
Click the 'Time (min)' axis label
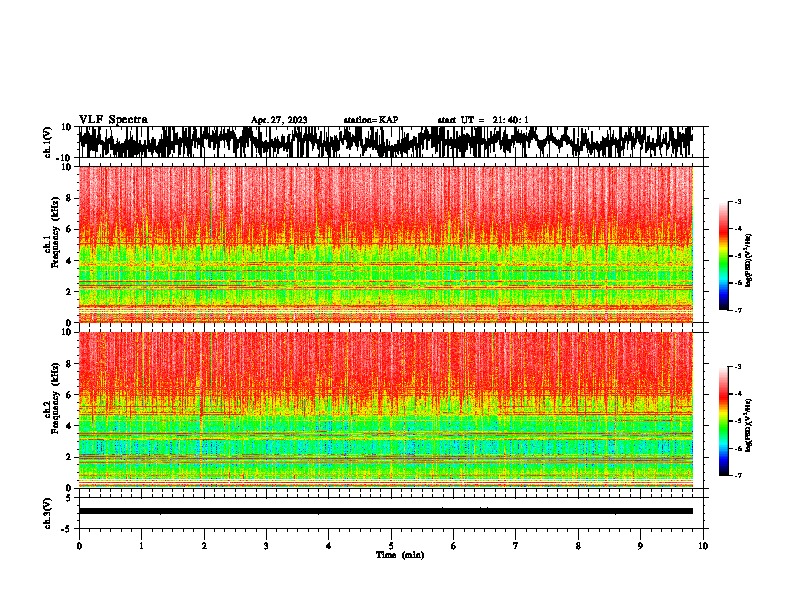pos(400,555)
